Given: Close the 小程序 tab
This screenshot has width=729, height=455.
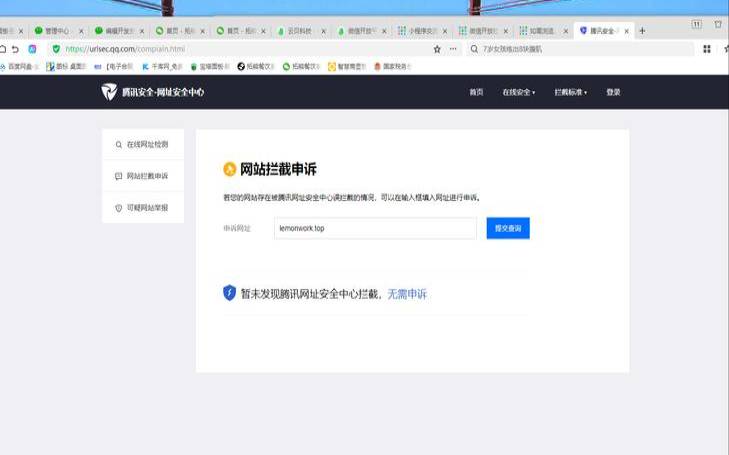Looking at the screenshot, I should [x=445, y=31].
